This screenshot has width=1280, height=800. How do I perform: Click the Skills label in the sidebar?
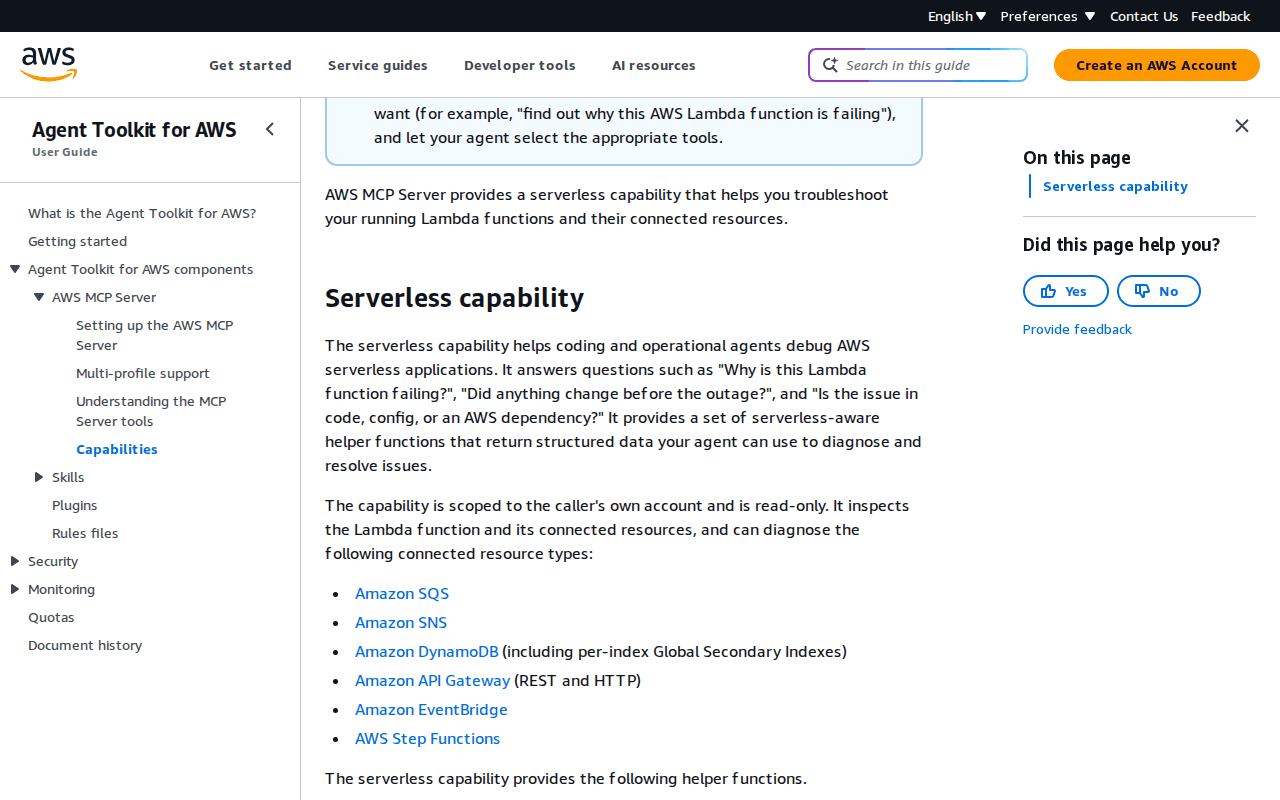68,477
